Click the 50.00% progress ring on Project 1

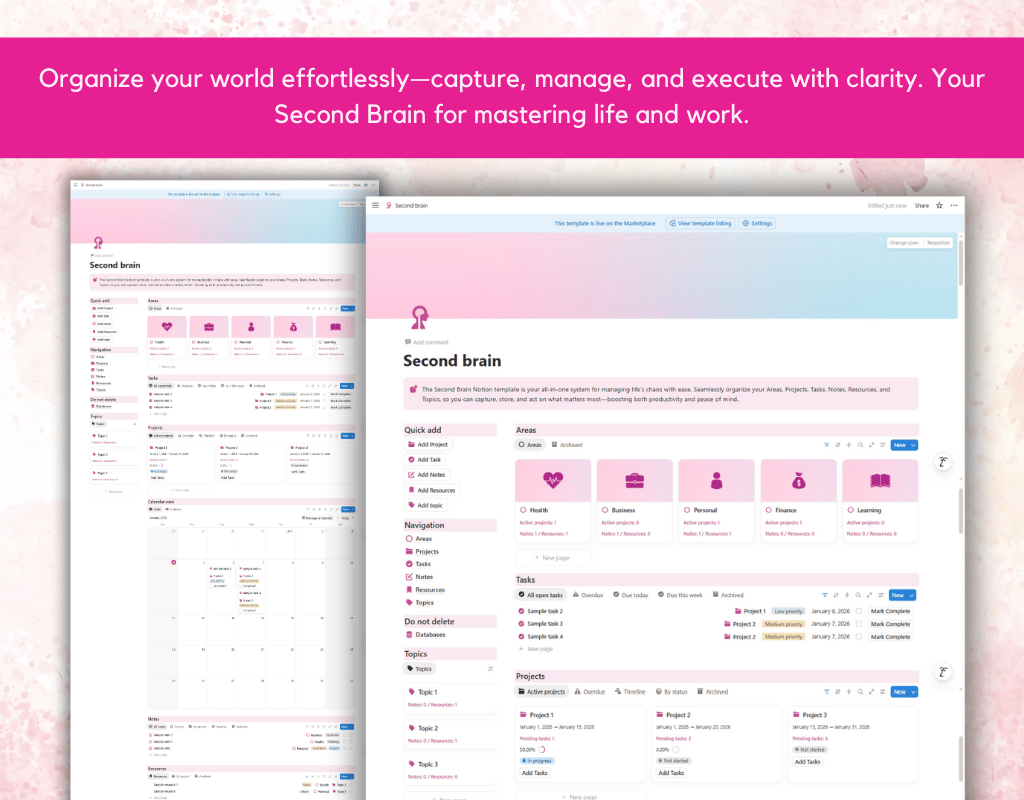541,750
